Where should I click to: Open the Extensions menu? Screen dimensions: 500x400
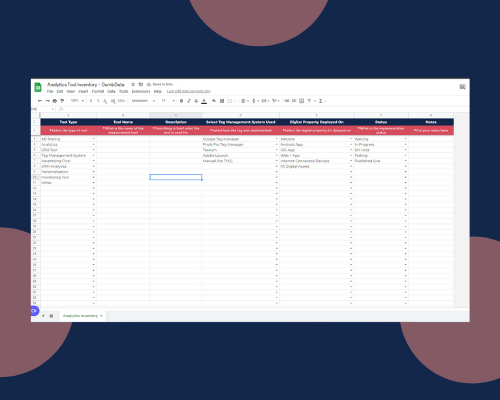pos(141,91)
